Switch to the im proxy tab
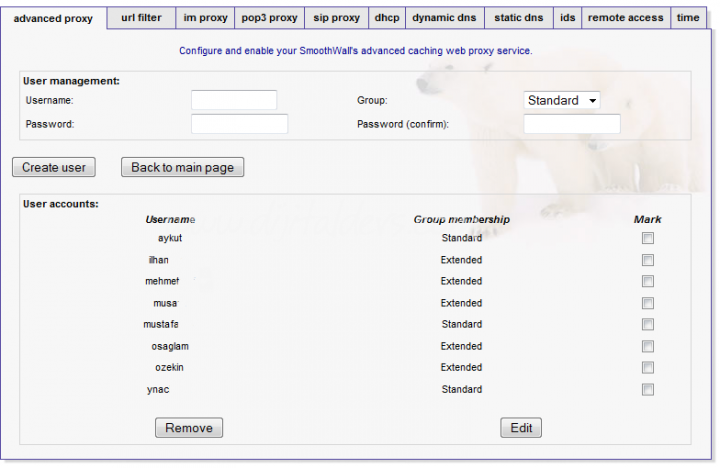Image resolution: width=720 pixels, height=468 pixels. click(x=205, y=18)
